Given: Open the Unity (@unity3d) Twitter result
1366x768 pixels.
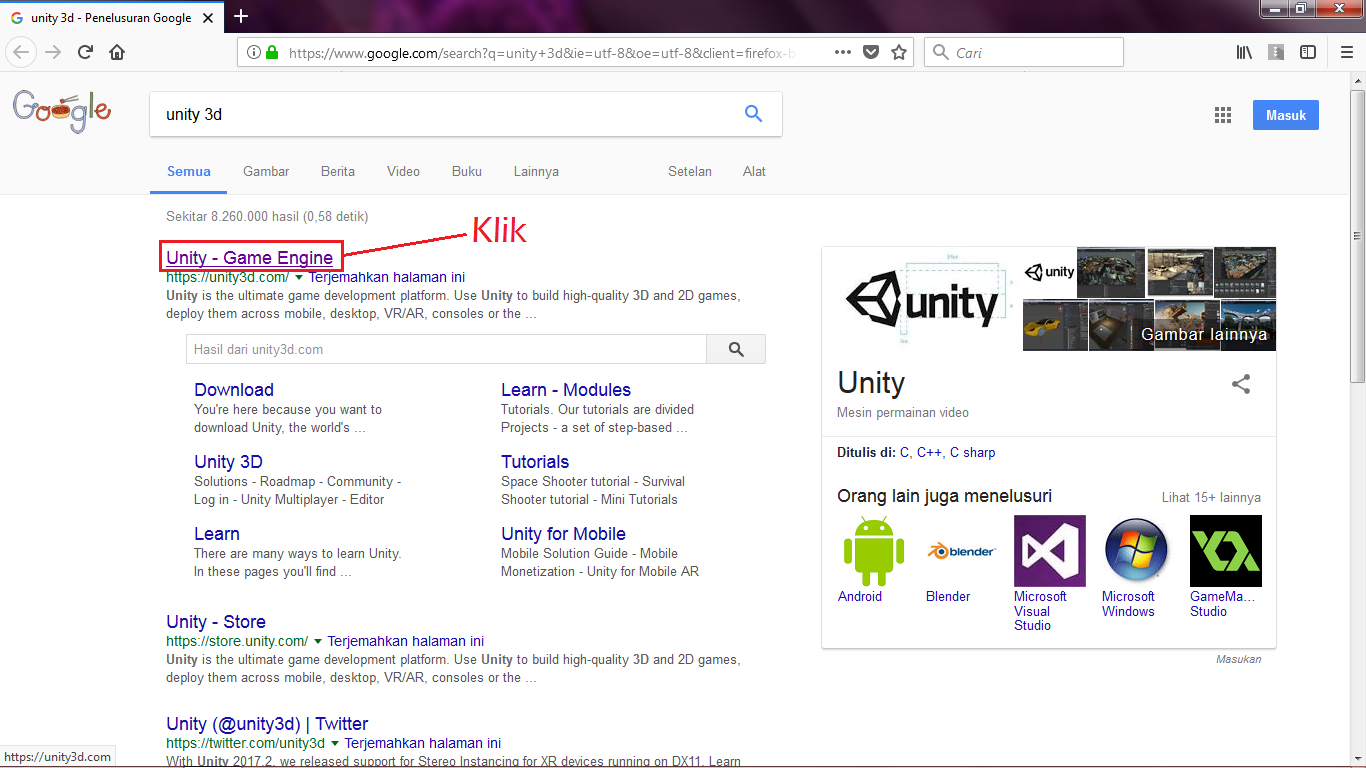Looking at the screenshot, I should (267, 724).
